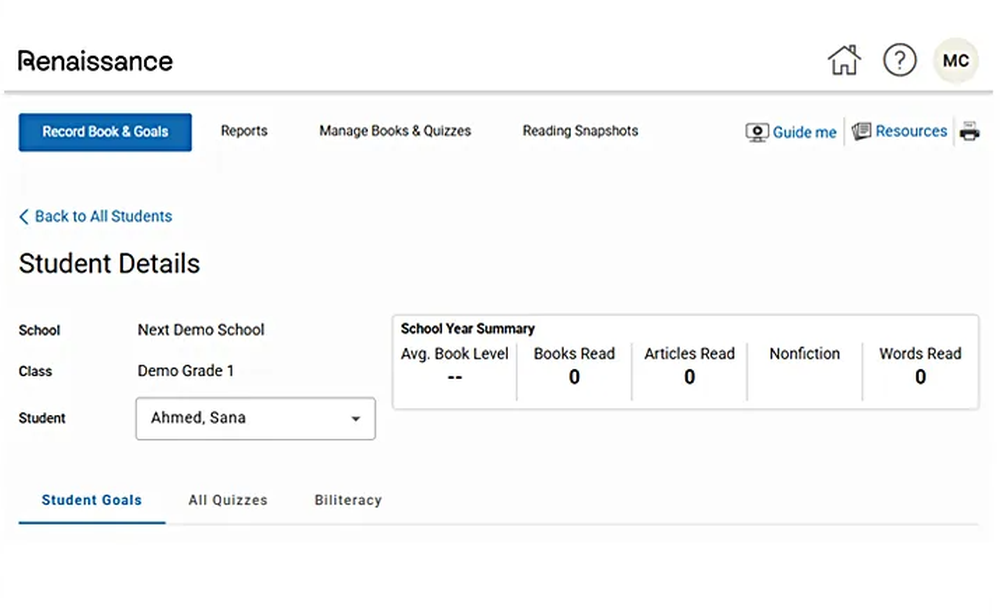Select the Student Goals tab
Screen dimensions: 1000x615
(x=91, y=500)
